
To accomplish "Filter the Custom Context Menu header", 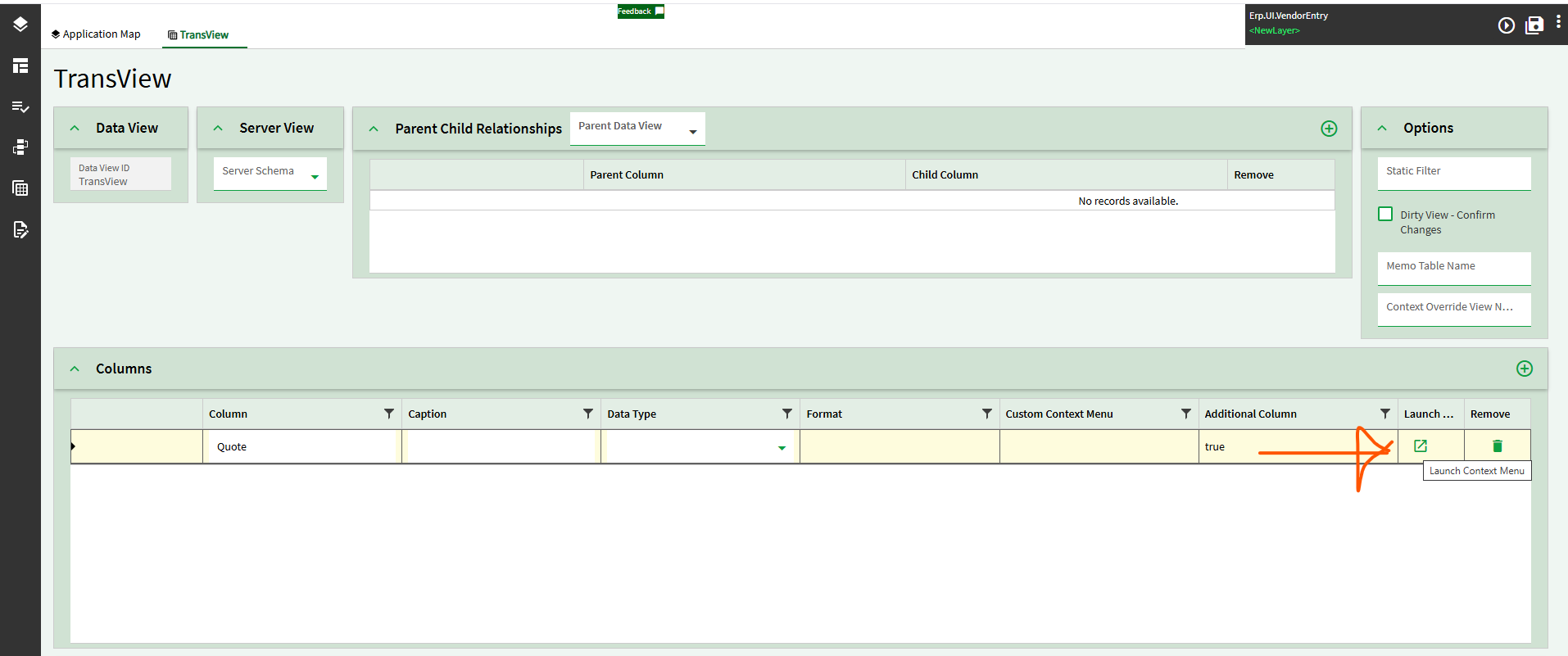I will pos(1186,414).
